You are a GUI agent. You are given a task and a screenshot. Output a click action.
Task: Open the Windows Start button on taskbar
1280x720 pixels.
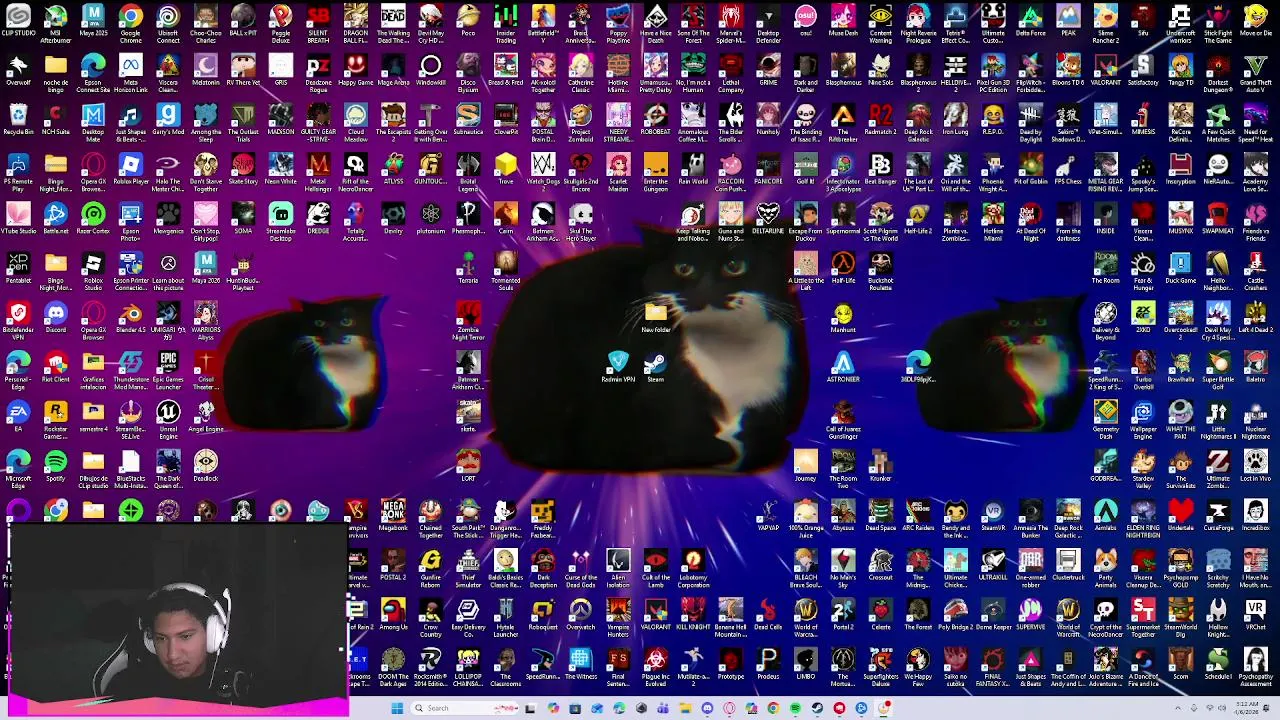pyautogui.click(x=397, y=708)
